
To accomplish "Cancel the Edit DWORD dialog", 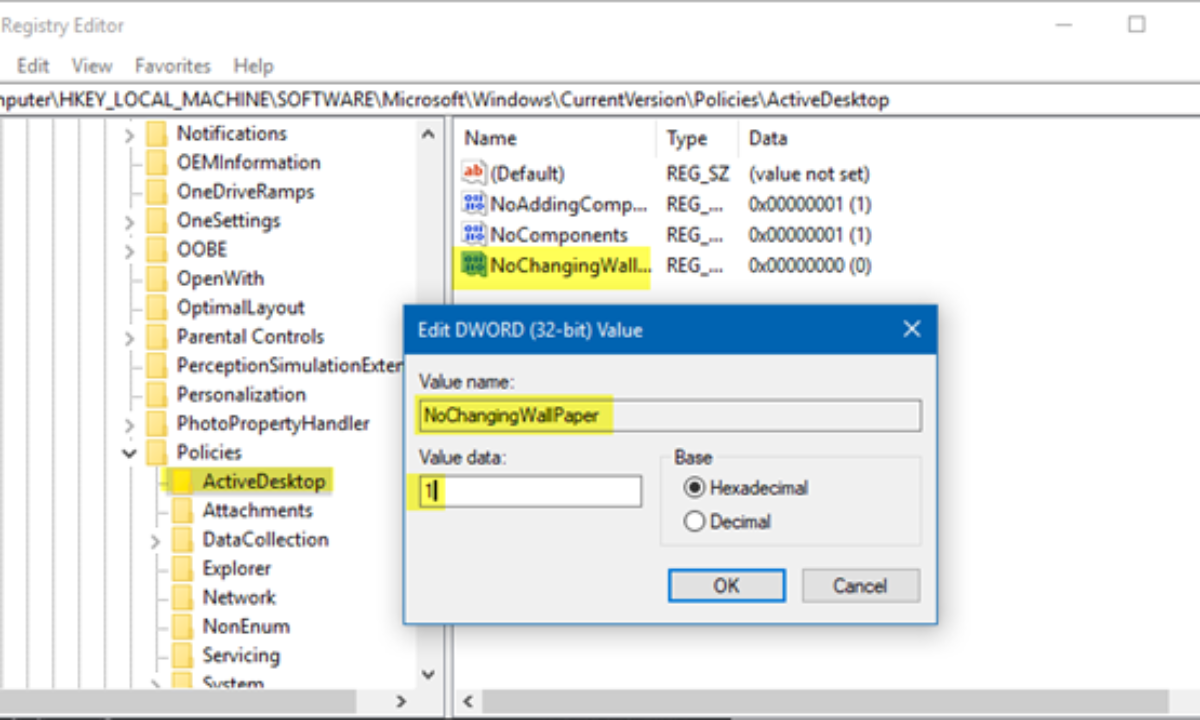I will pyautogui.click(x=860, y=585).
